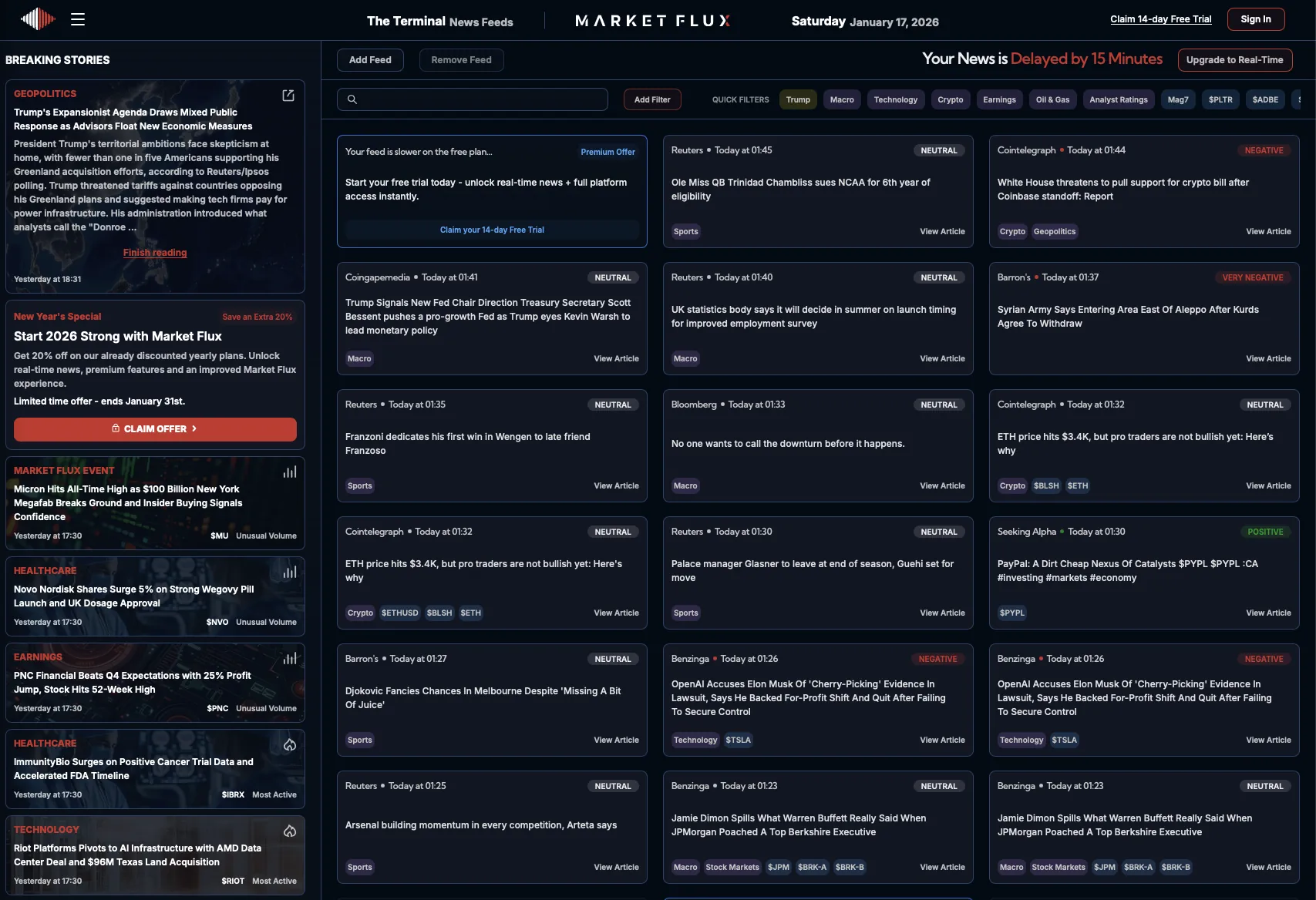Click the Market Flux waveform logo

(38, 19)
